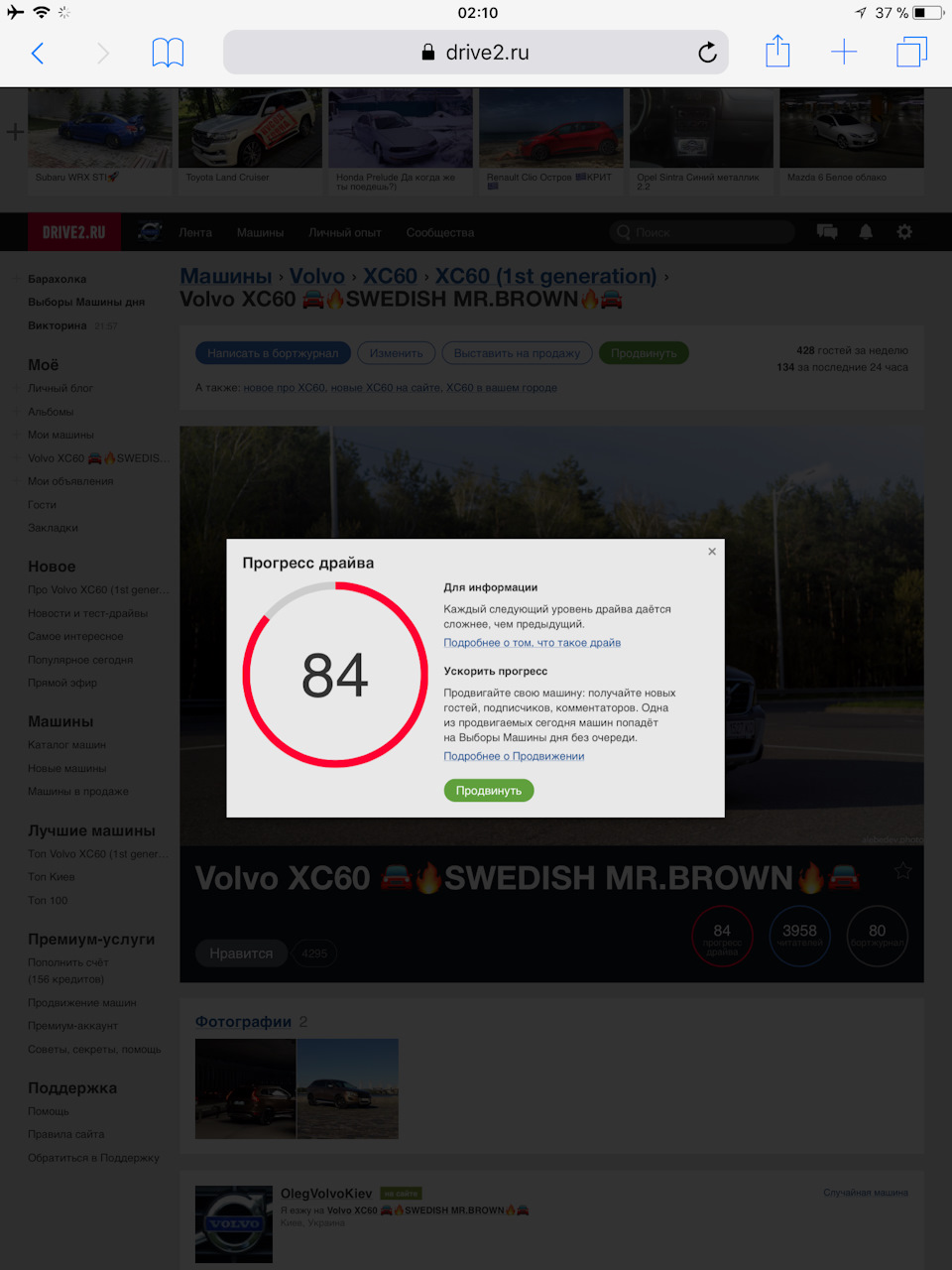
Task: Reload page with refresh icon
Action: [x=707, y=53]
